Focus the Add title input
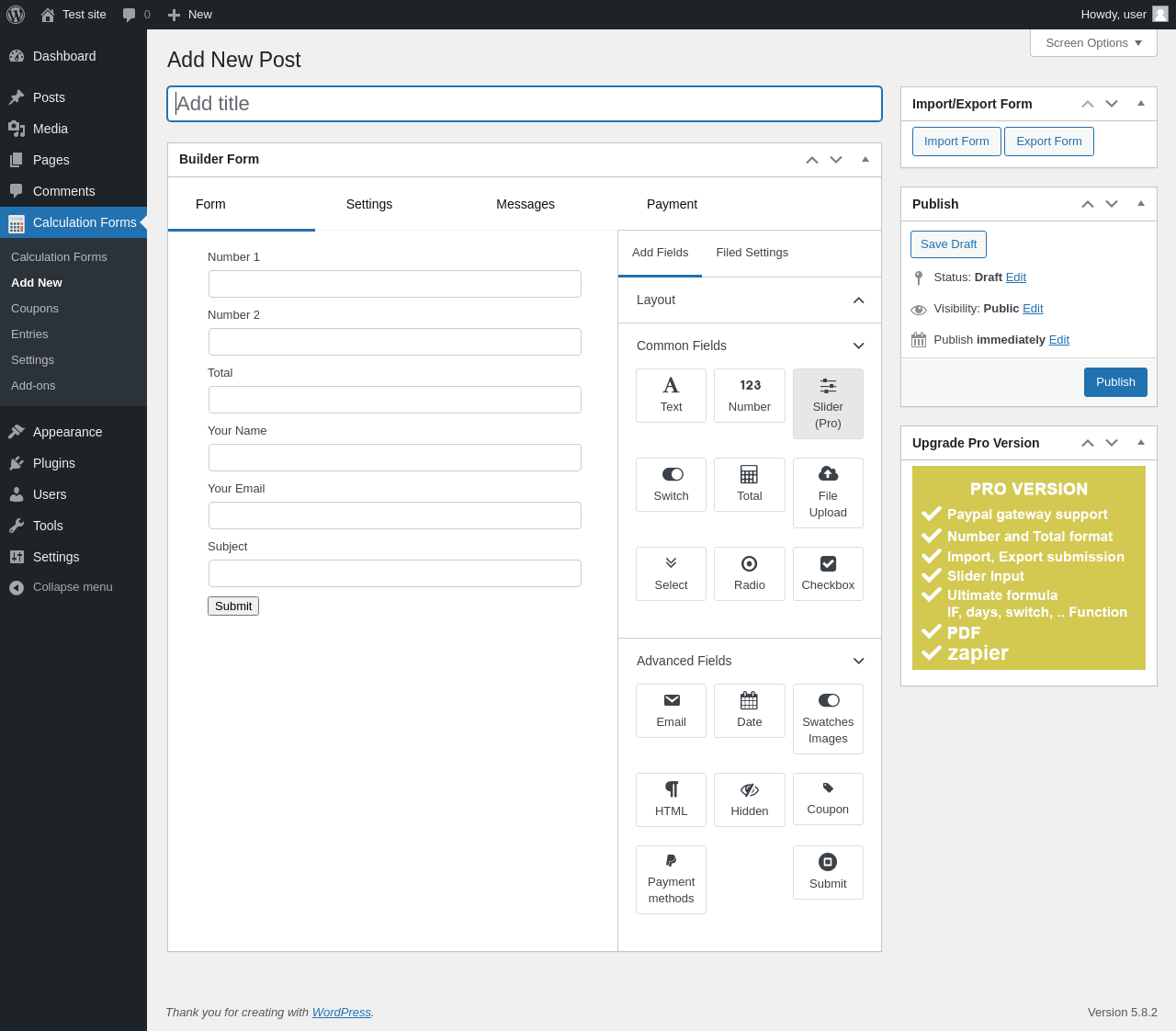 [x=525, y=104]
